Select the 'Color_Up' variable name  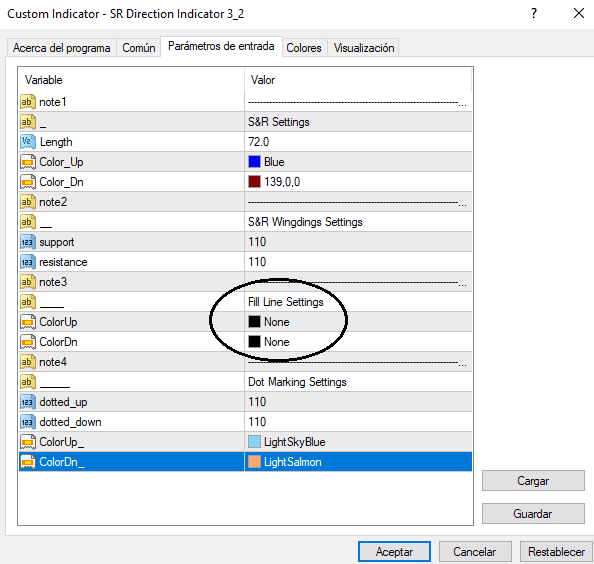[x=61, y=162]
